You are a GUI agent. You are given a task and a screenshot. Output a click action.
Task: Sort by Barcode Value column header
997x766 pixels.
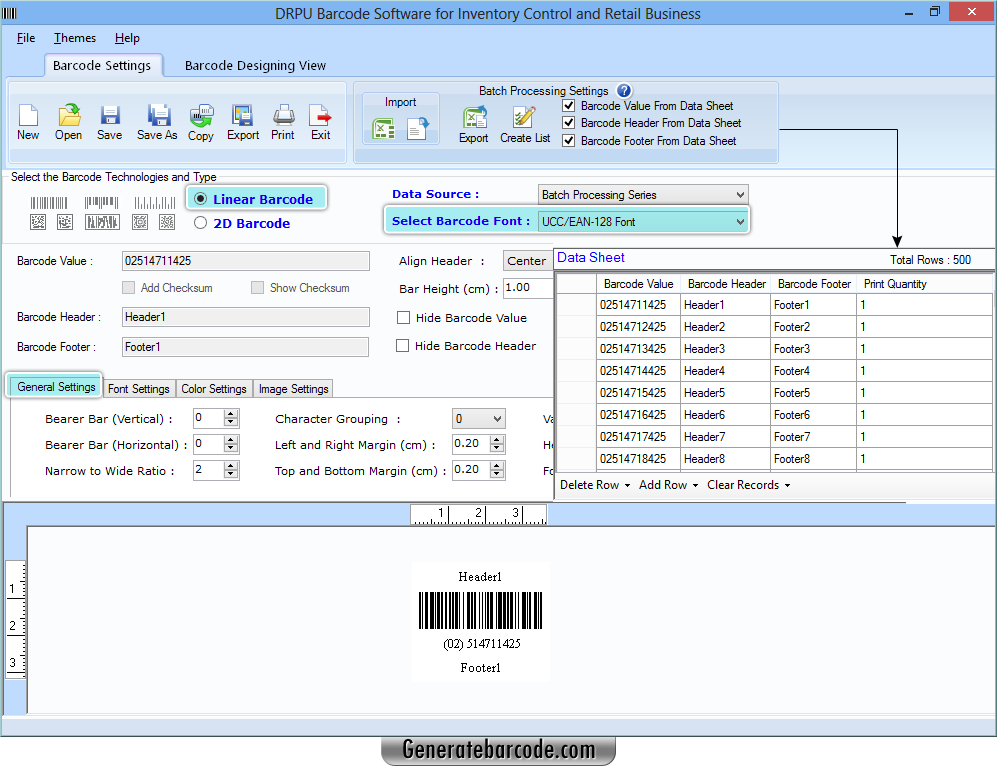(x=638, y=284)
